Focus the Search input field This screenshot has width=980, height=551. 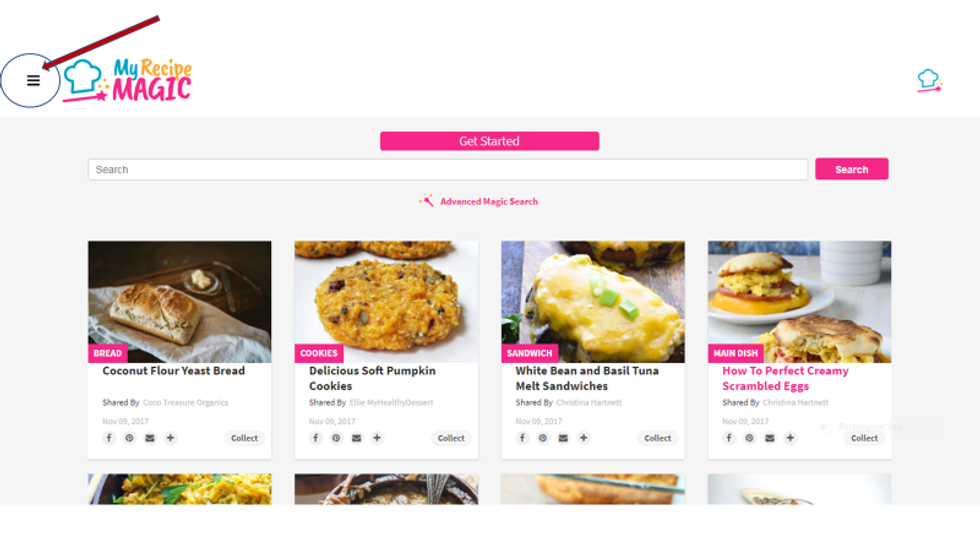(448, 169)
